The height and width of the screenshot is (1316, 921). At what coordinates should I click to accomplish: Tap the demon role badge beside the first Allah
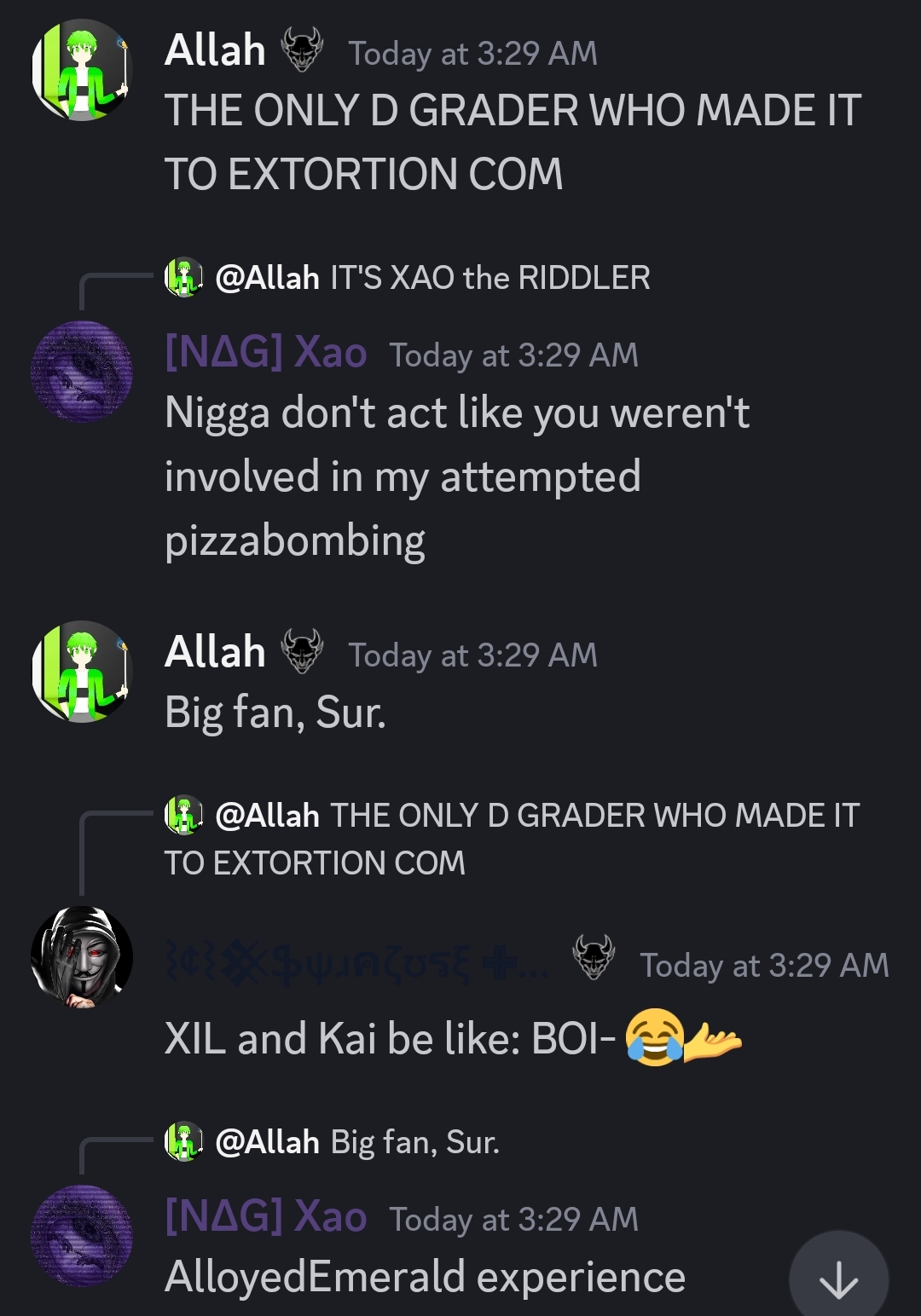tap(303, 49)
